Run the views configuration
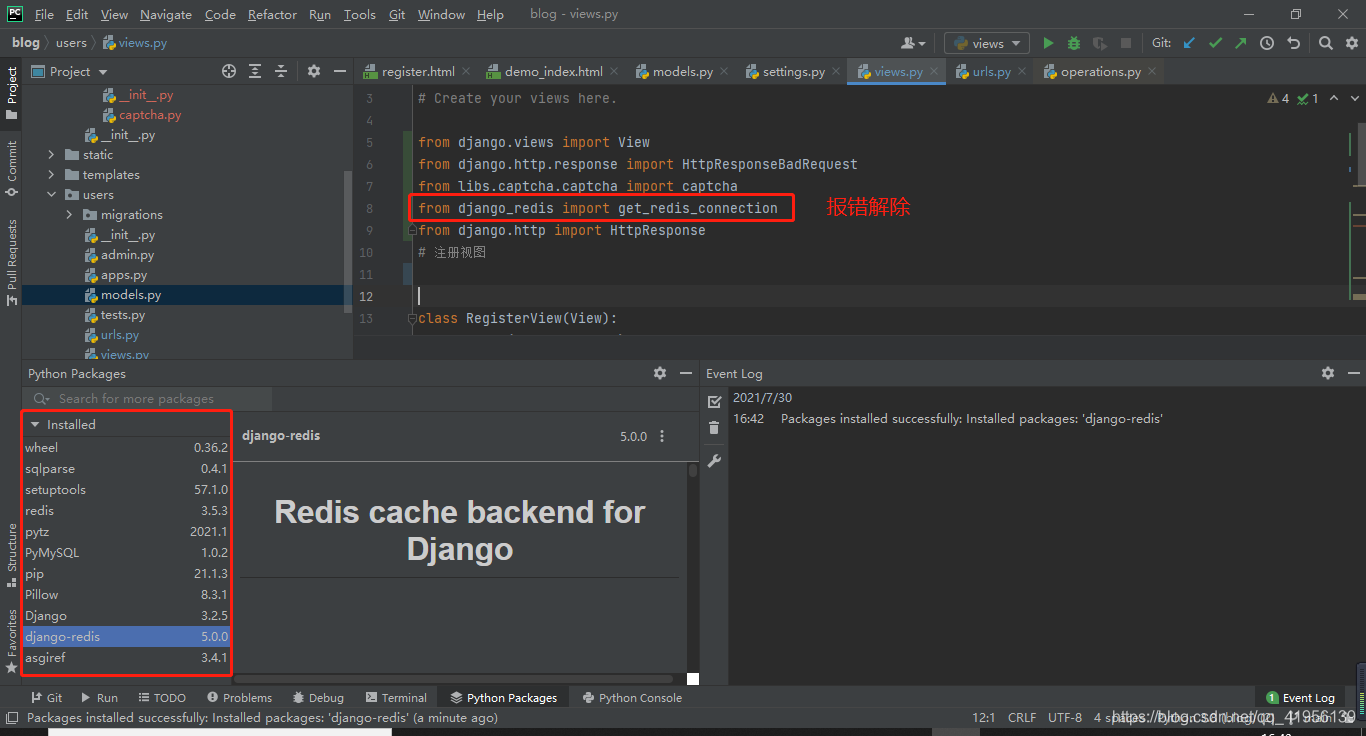The image size is (1366, 736). (1048, 43)
